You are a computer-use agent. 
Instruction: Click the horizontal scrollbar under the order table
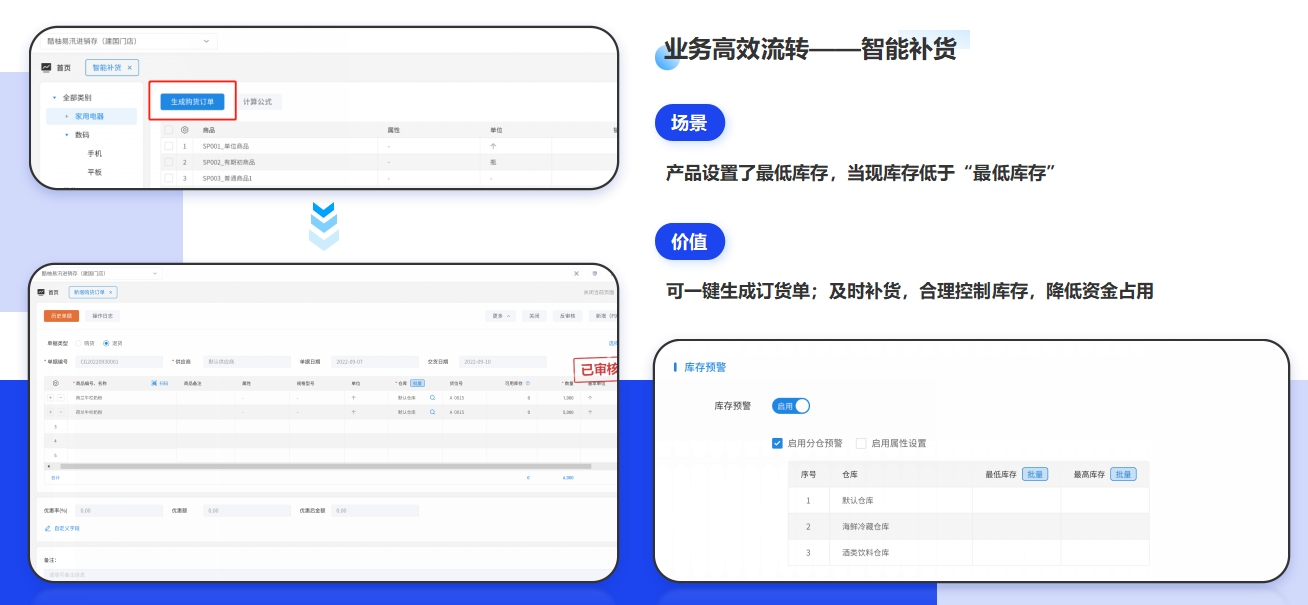[325, 466]
